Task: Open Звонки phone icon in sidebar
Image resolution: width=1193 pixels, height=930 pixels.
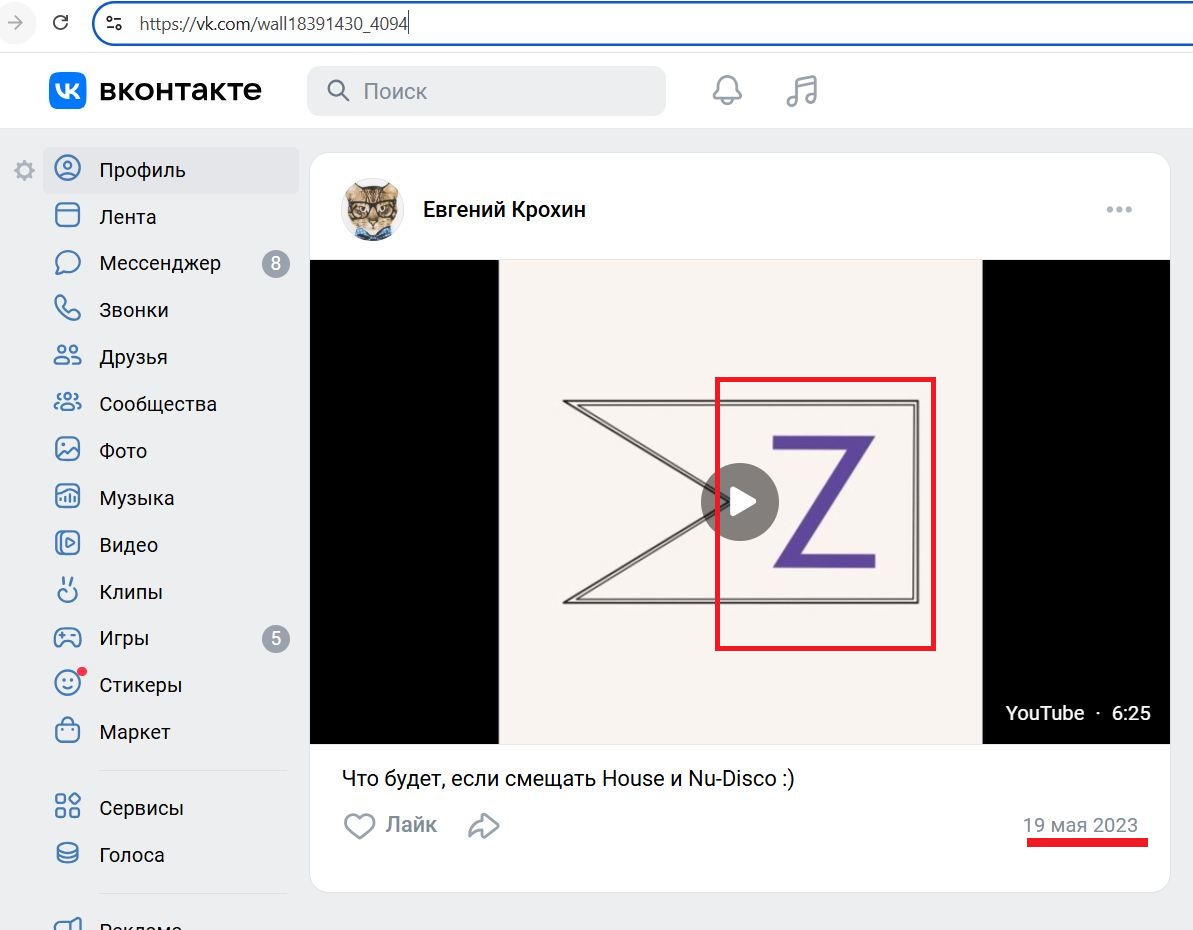Action: click(67, 310)
